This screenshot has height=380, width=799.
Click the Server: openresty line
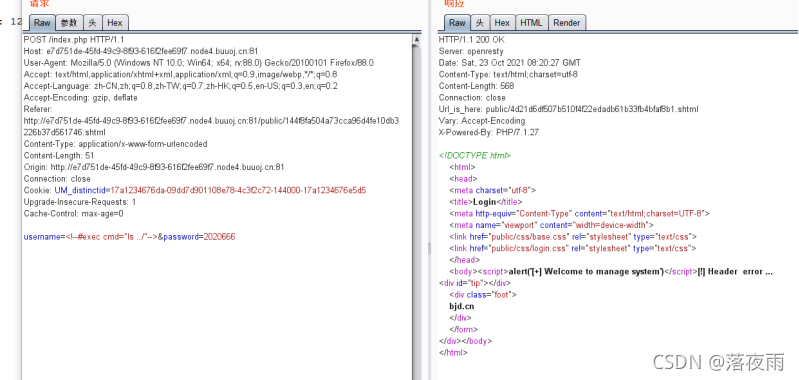pos(471,51)
